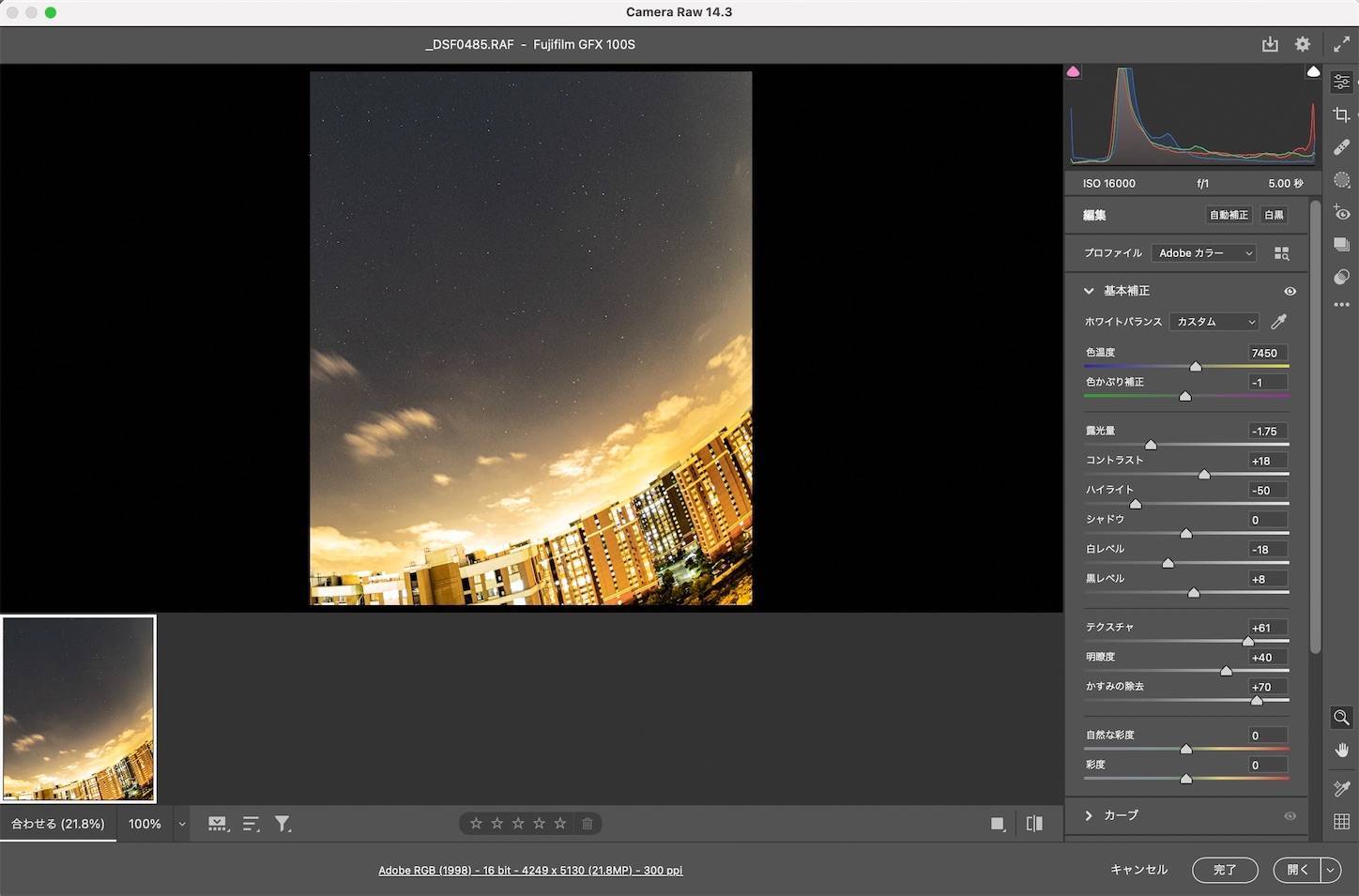This screenshot has width=1359, height=896.
Task: Toggle shadow clipping warning on histogram
Action: tap(1074, 71)
